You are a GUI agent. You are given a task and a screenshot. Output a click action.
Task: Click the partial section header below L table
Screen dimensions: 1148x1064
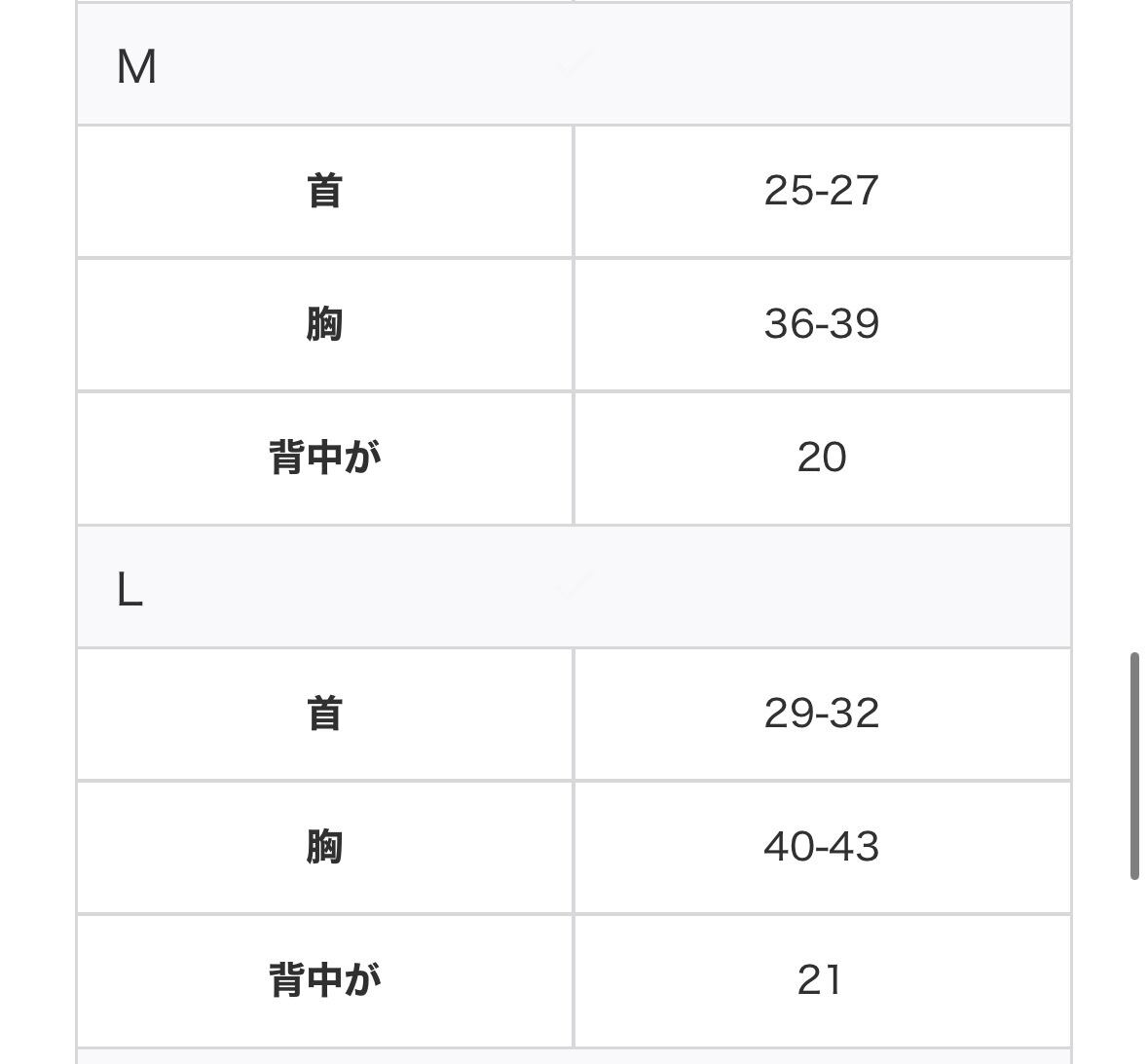pyautogui.click(x=574, y=1056)
